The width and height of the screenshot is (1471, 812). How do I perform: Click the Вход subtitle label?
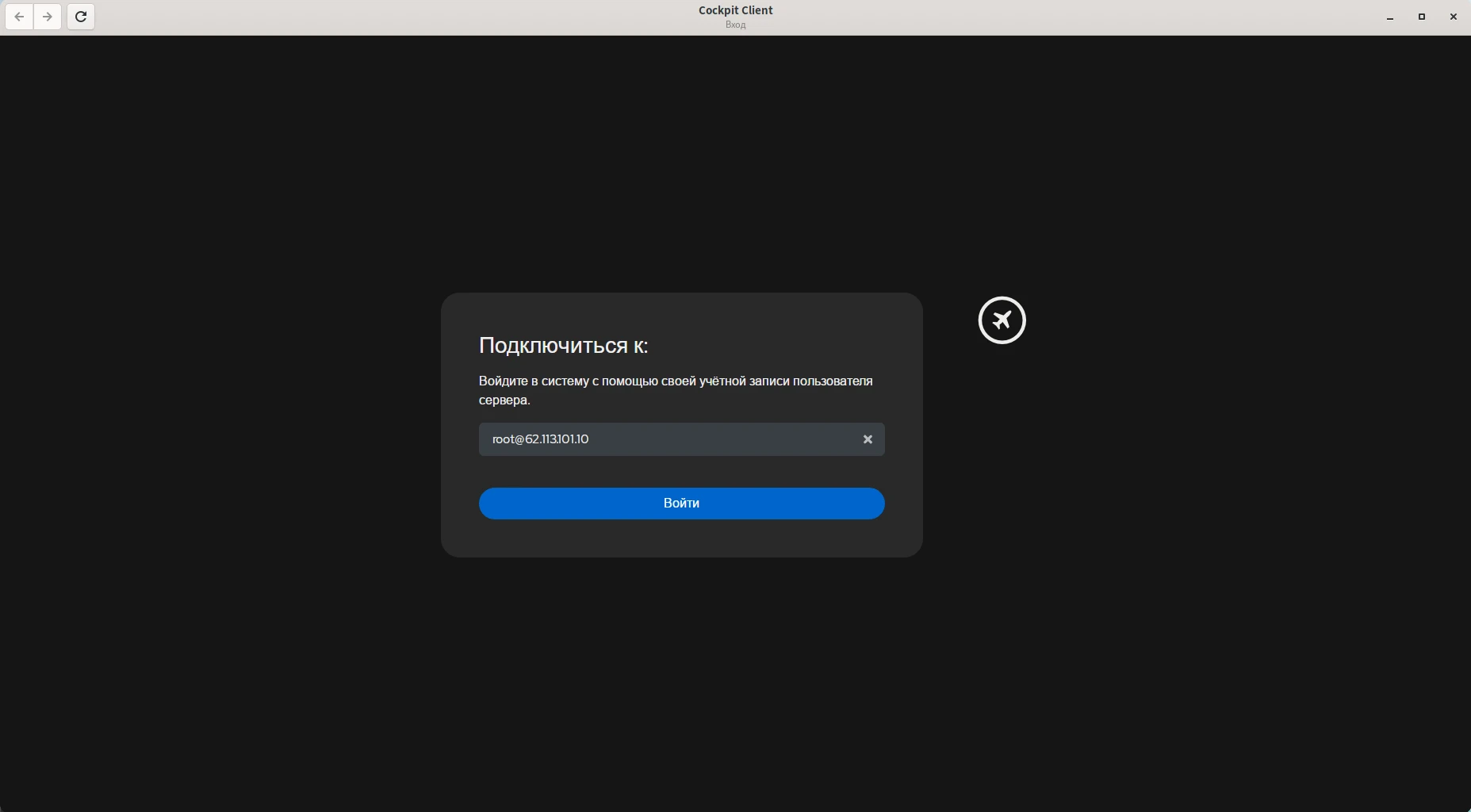[x=735, y=25]
